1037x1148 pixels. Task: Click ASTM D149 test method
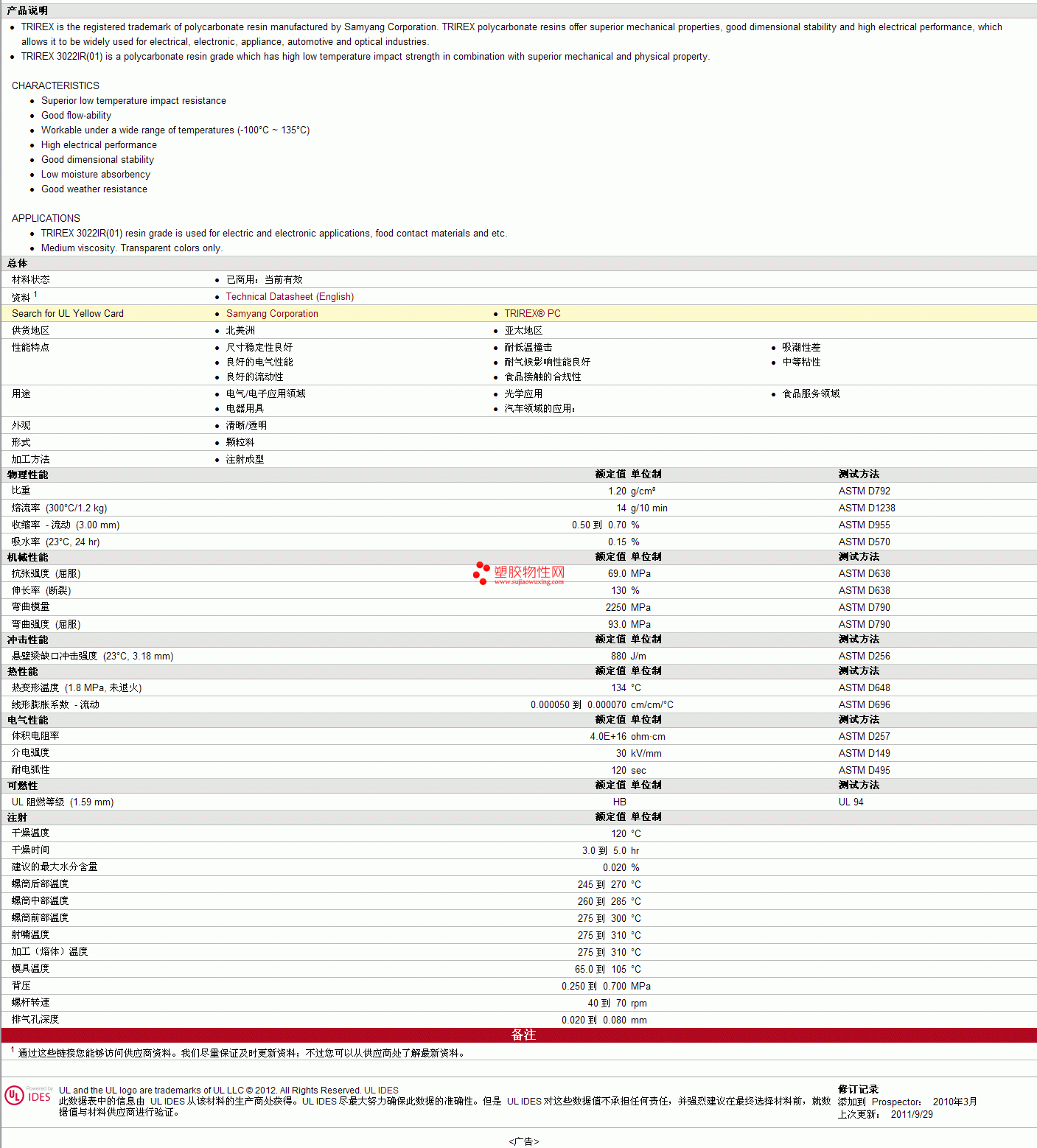pos(865,753)
